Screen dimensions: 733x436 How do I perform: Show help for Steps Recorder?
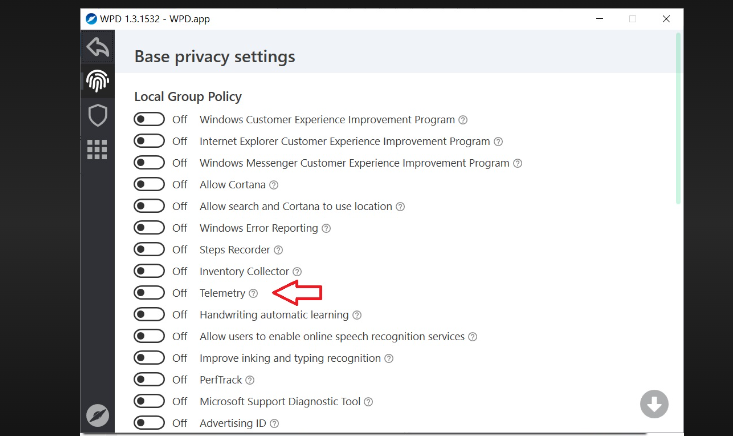[278, 250]
